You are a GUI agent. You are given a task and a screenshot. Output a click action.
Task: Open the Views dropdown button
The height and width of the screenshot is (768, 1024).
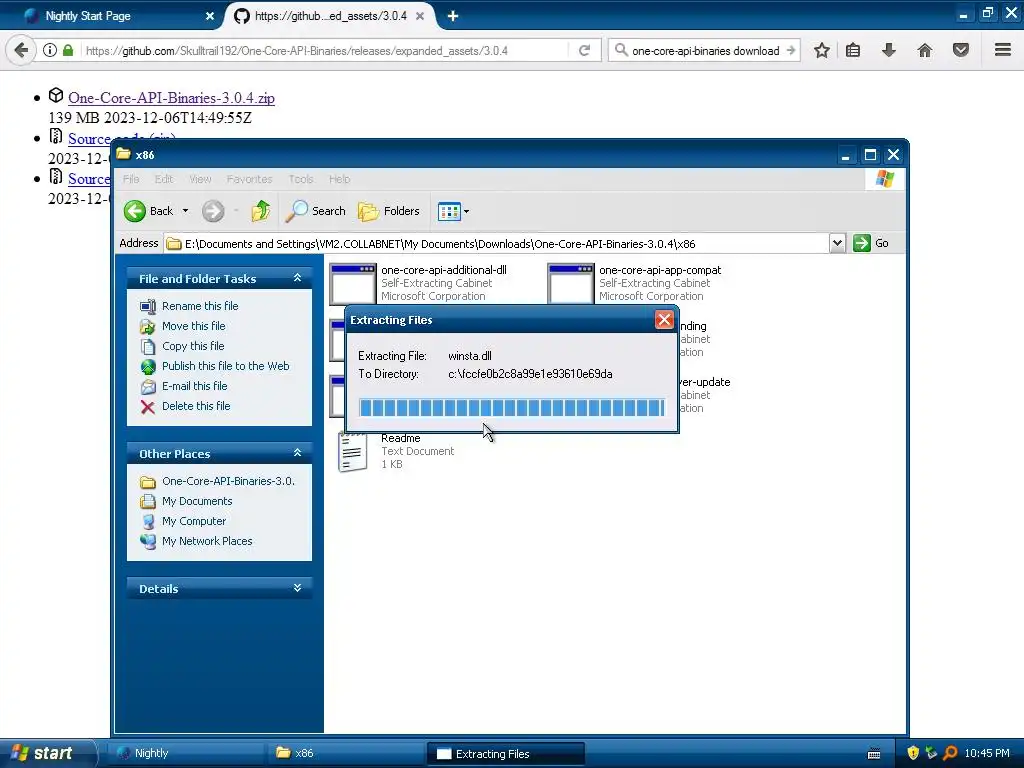pos(453,212)
